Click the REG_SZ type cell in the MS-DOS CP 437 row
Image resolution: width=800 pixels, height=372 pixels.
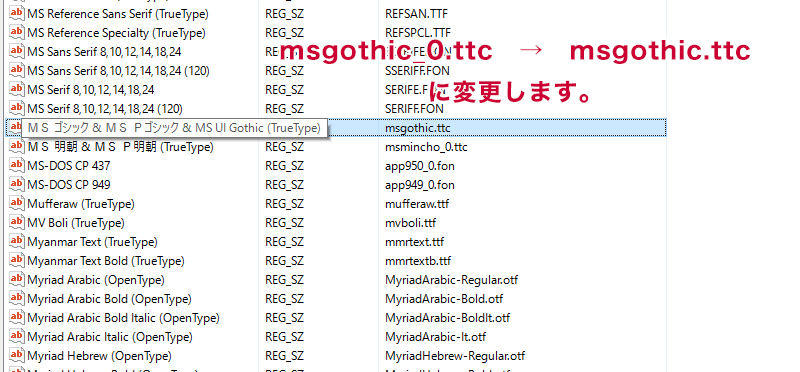(284, 166)
